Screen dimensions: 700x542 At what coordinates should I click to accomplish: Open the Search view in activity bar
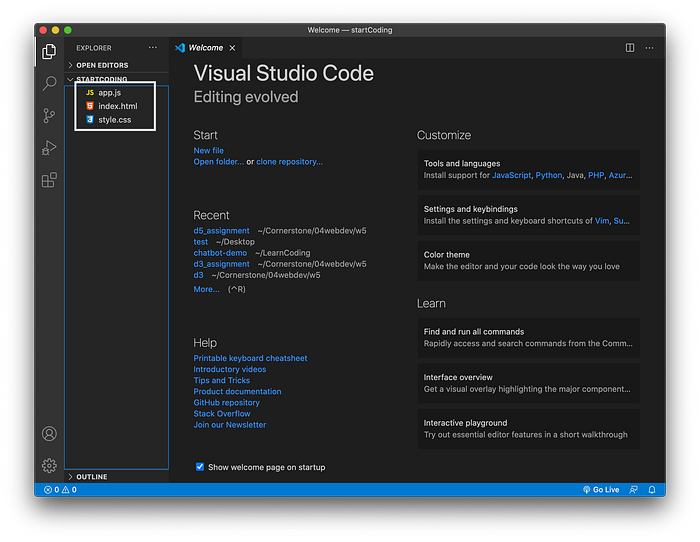[x=49, y=83]
